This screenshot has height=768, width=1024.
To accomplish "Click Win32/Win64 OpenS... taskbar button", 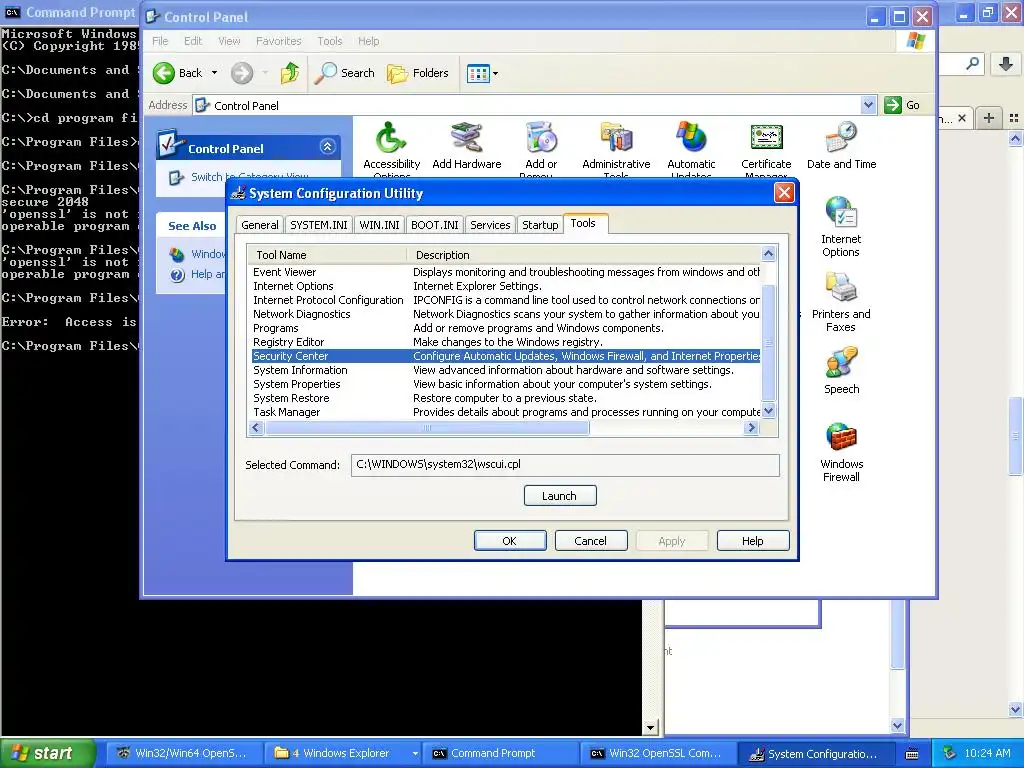I will pos(184,753).
